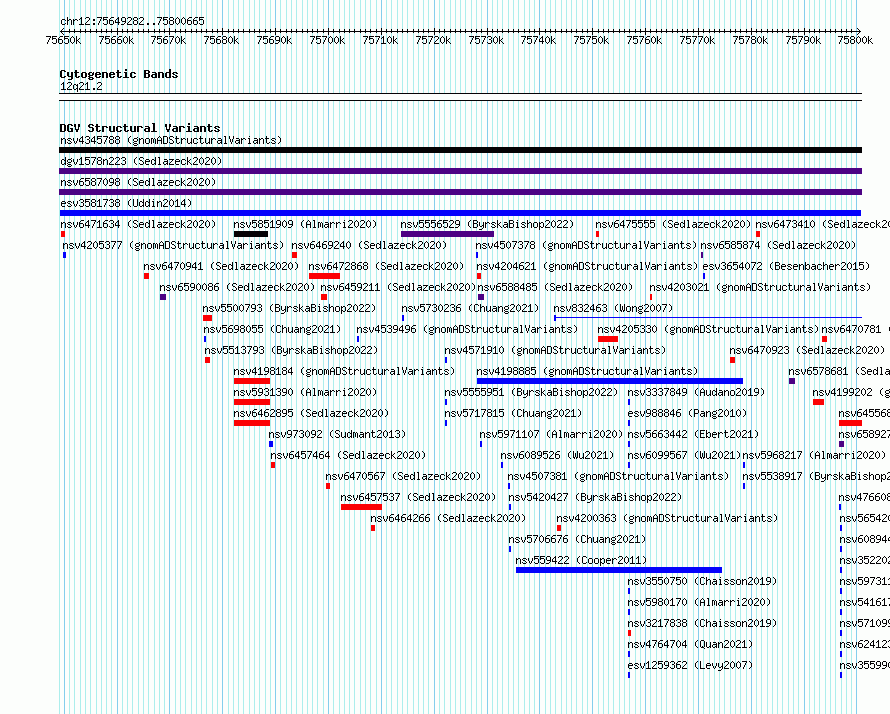The image size is (890, 714).
Task: Select nsv5717815 (Chuang2021) label
Action: (513, 413)
